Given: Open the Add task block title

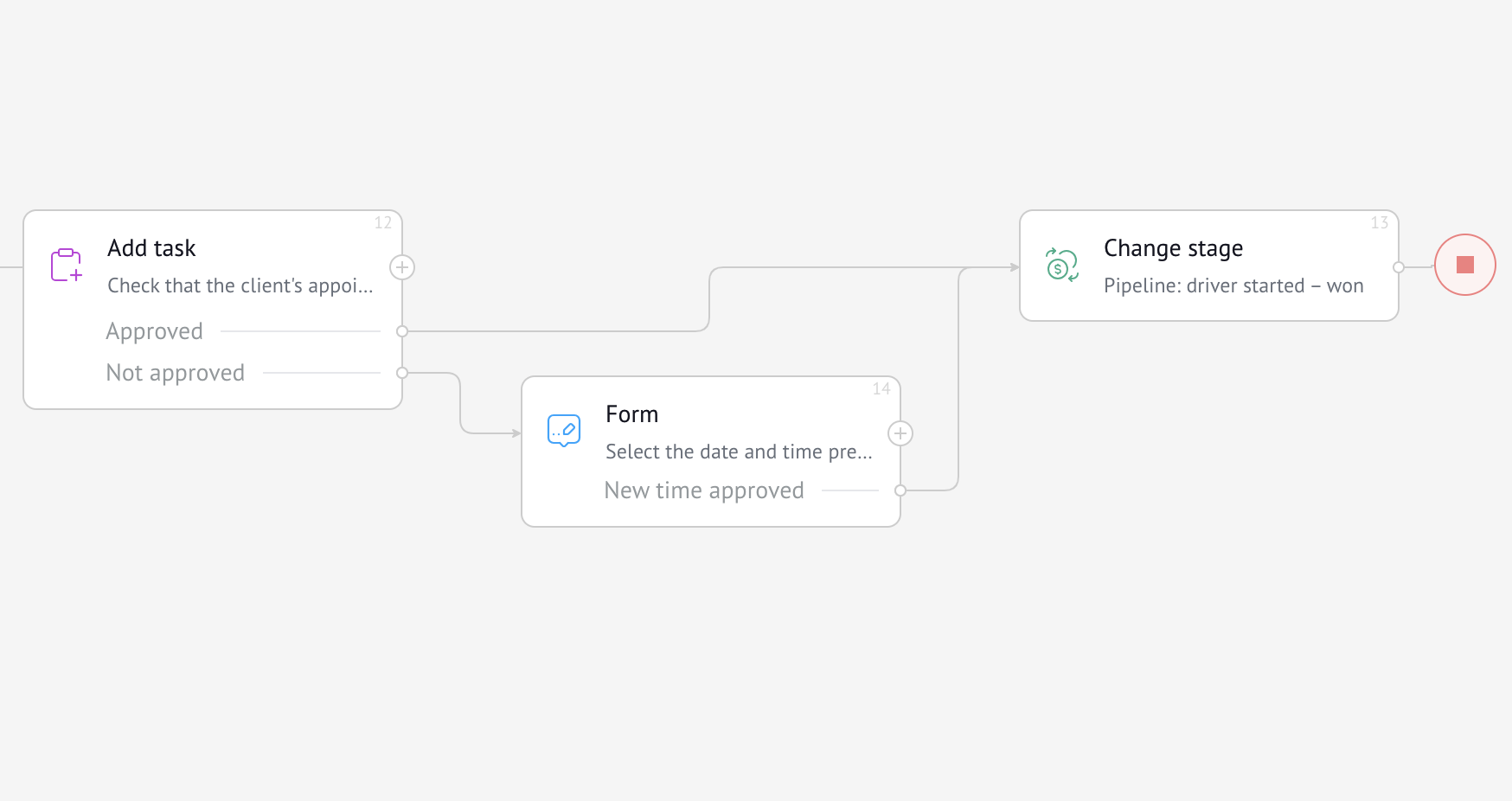Looking at the screenshot, I should pyautogui.click(x=151, y=248).
